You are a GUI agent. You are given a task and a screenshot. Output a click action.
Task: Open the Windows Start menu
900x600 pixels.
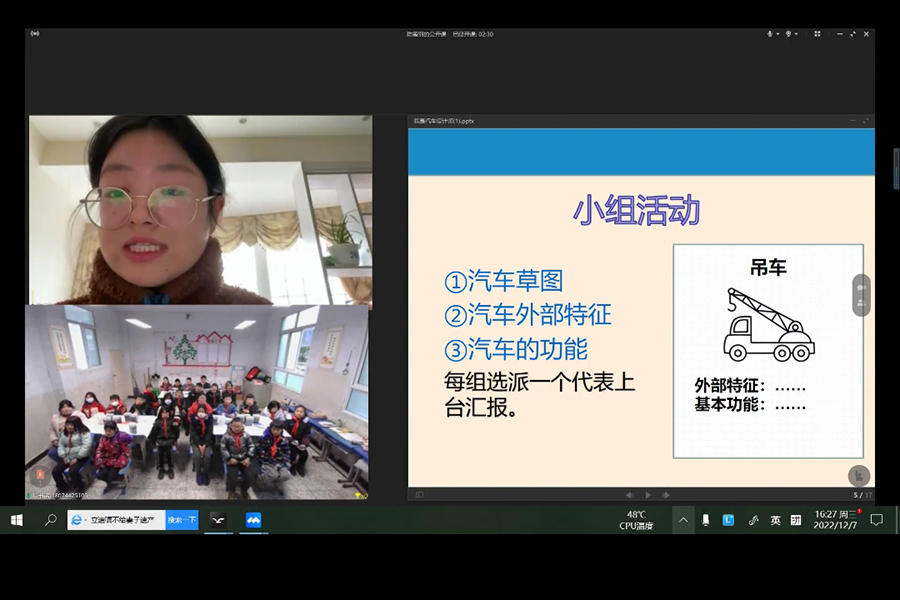tap(17, 520)
